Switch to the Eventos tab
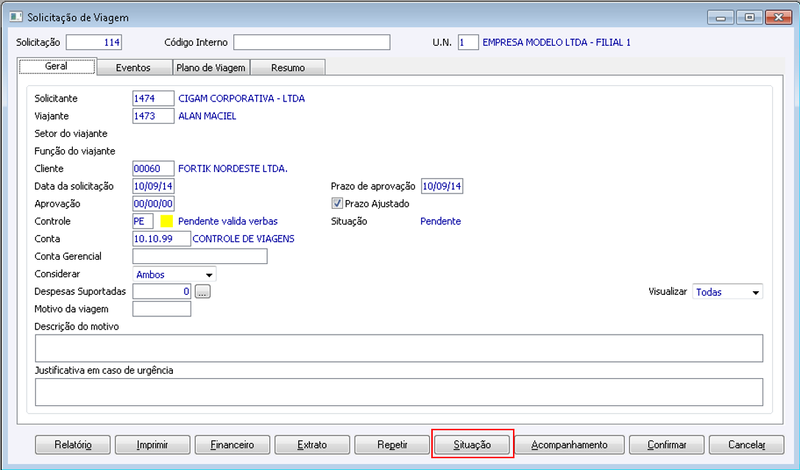800x470 pixels. point(133,68)
